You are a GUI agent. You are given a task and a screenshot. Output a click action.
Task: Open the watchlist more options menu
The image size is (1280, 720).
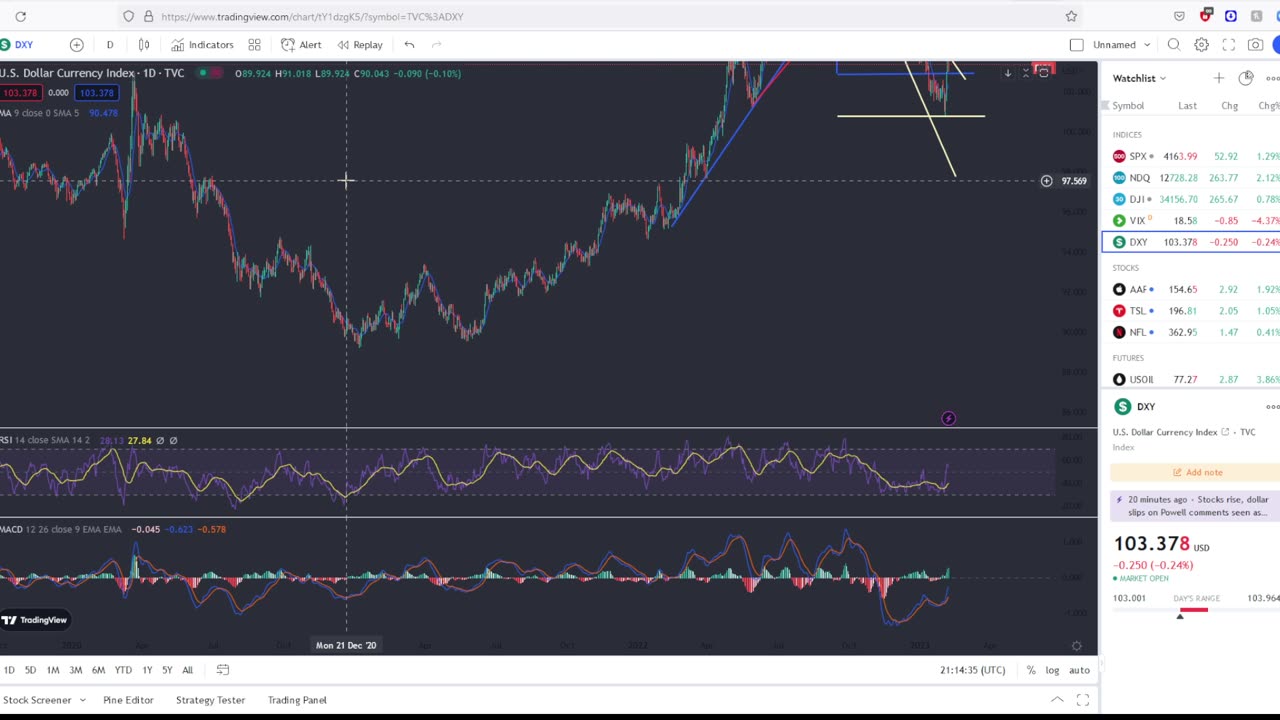(1272, 78)
